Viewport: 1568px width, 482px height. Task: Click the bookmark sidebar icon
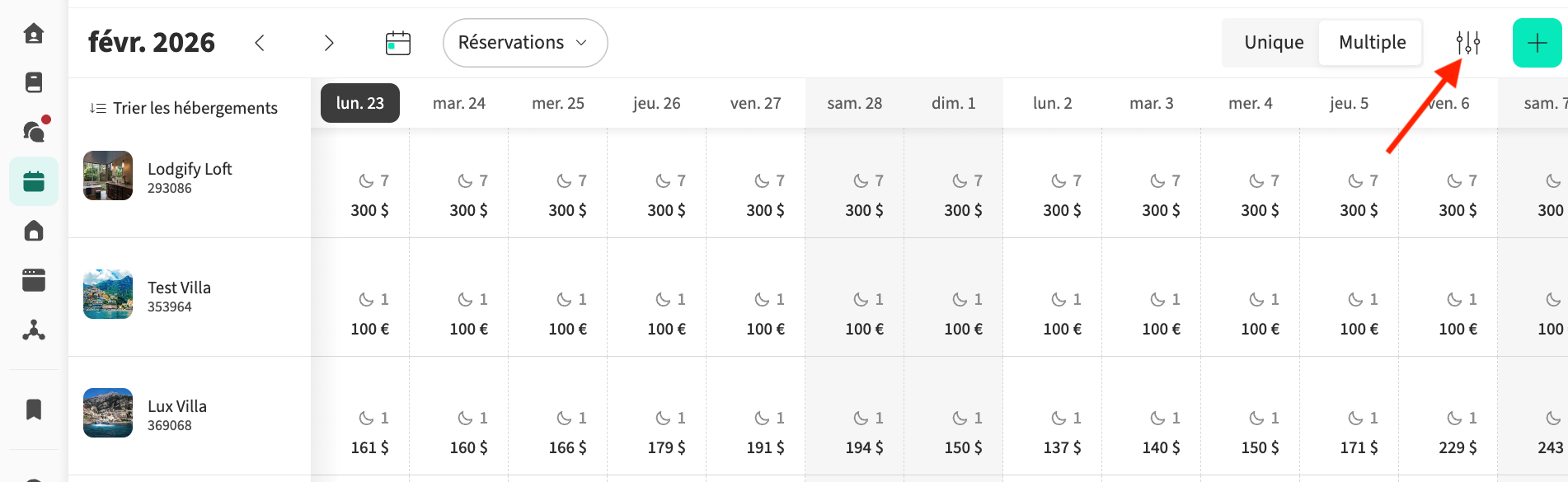[34, 409]
